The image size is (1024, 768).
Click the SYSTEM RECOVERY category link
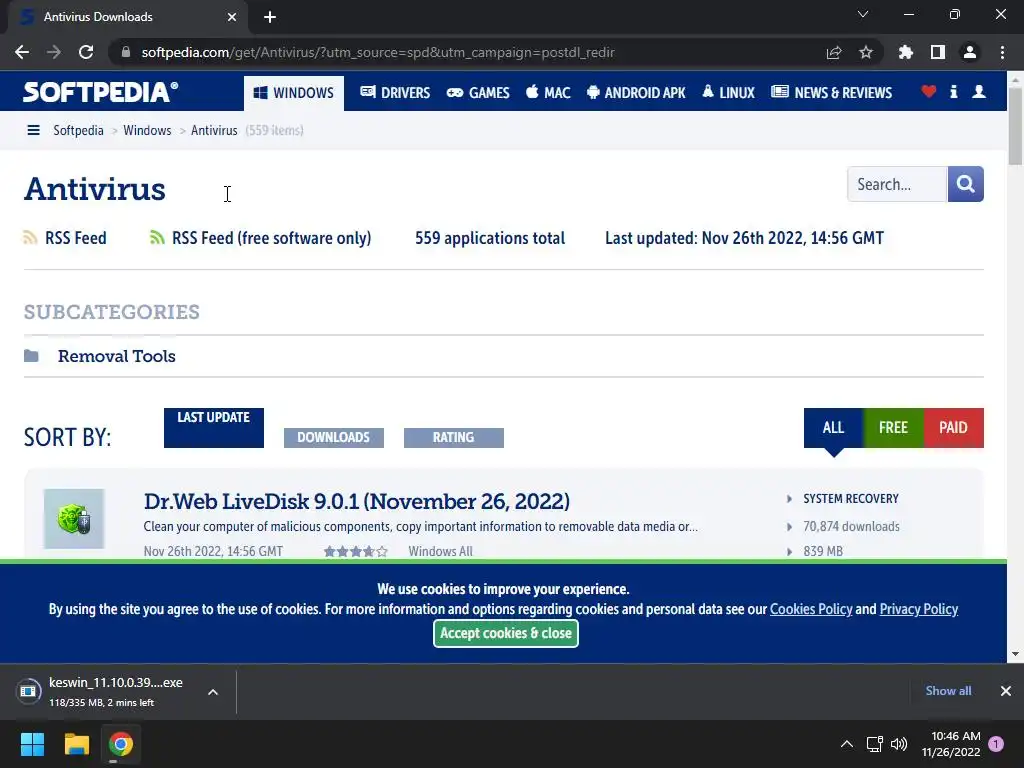[x=851, y=499]
